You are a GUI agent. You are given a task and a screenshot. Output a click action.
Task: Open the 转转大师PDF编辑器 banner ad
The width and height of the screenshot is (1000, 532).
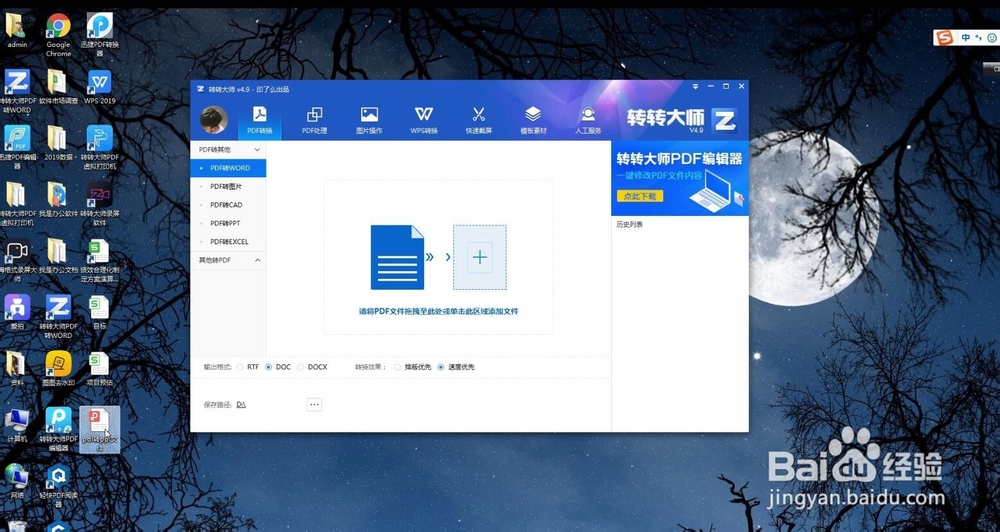(x=680, y=178)
